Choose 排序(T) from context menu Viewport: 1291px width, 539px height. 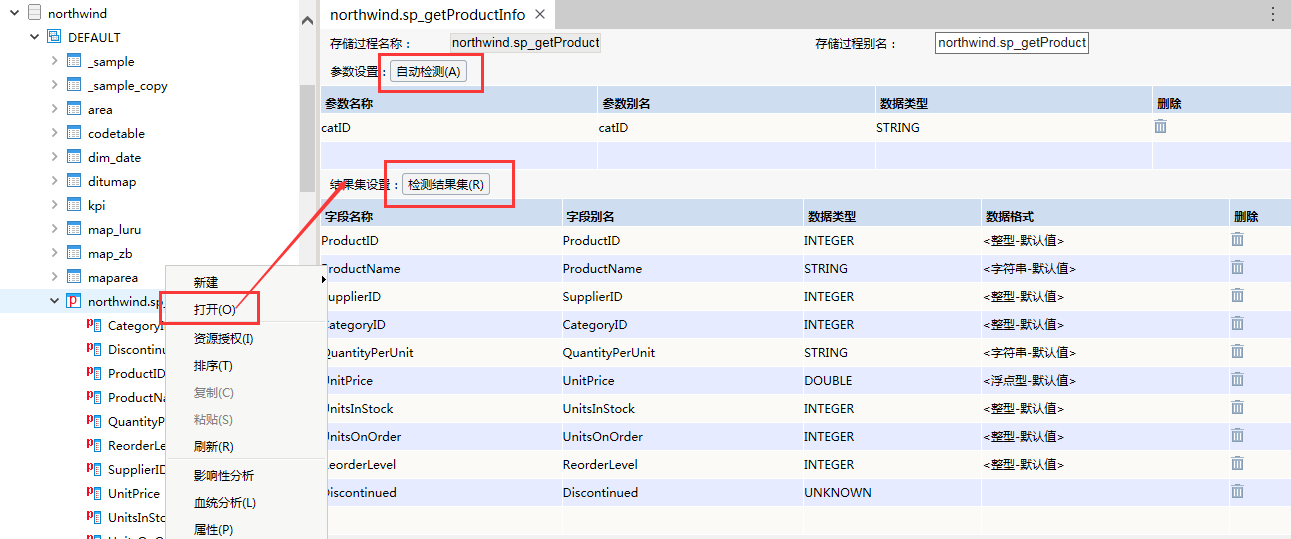click(x=213, y=366)
